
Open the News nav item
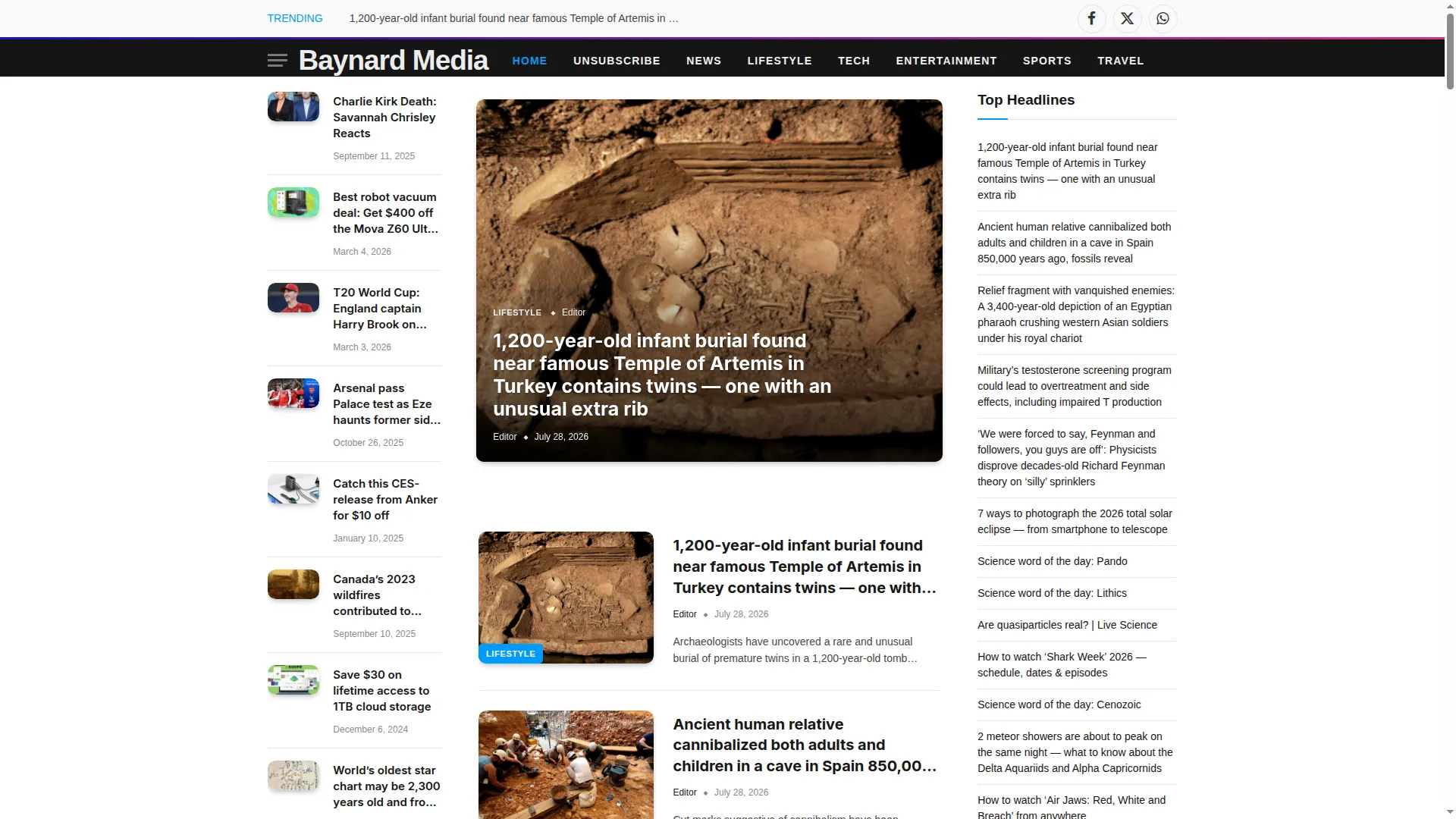[x=704, y=61]
